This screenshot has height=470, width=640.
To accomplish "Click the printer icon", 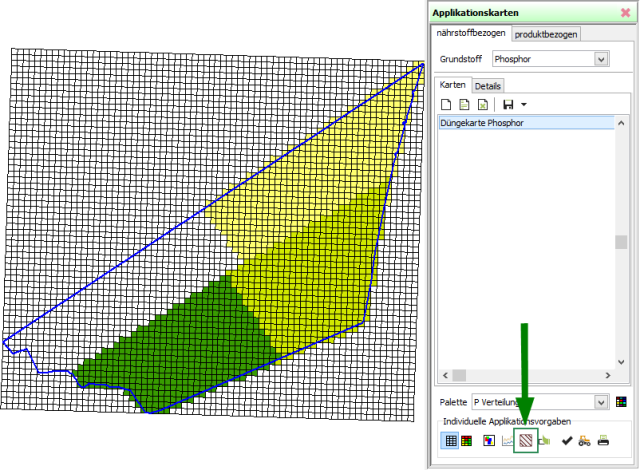I will pyautogui.click(x=603, y=440).
